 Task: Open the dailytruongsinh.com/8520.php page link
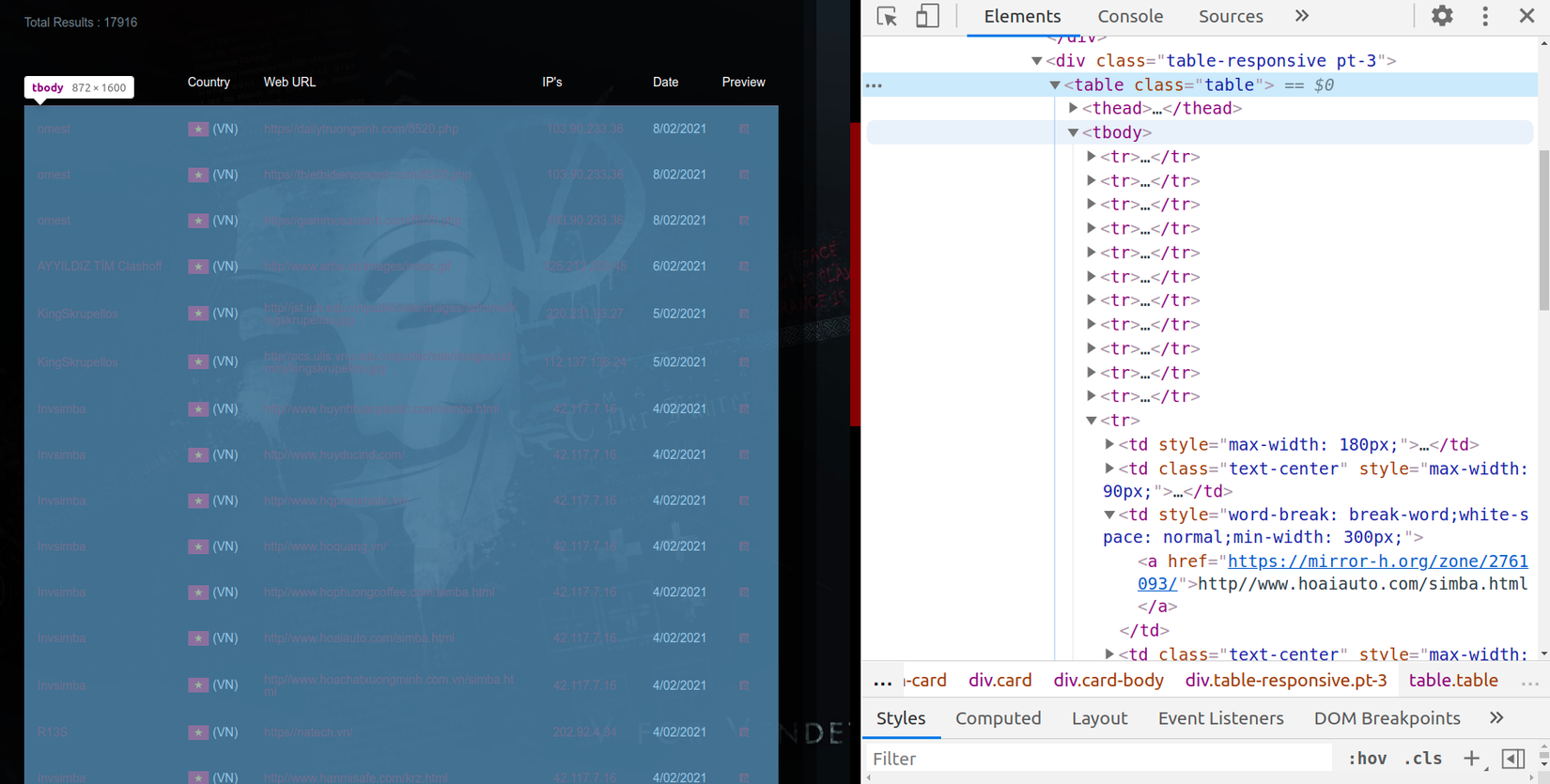point(361,129)
